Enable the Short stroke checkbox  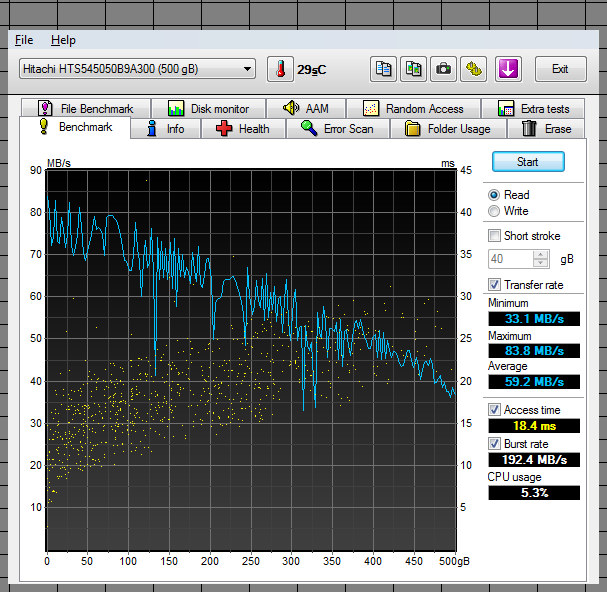[494, 236]
